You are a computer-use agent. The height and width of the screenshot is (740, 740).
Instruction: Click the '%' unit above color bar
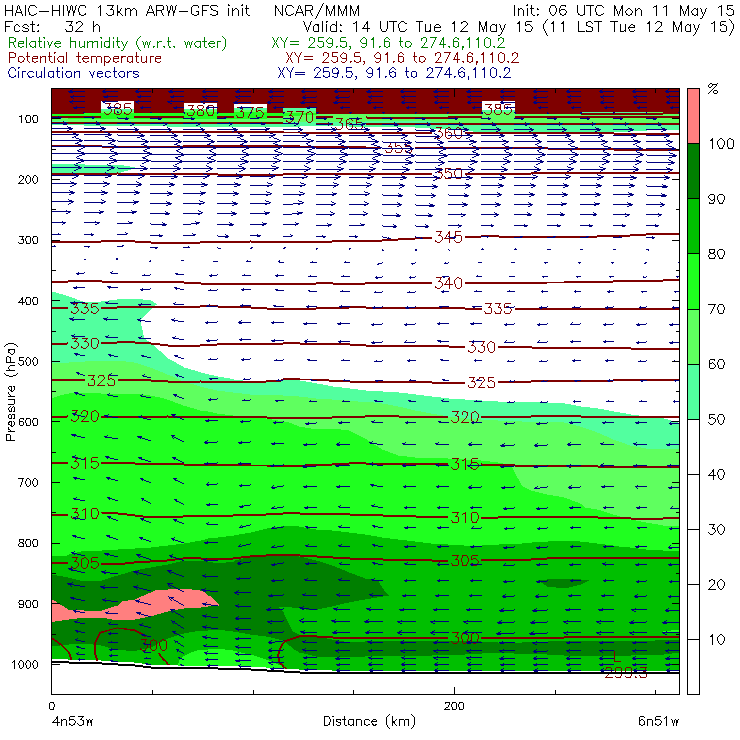pos(713,89)
